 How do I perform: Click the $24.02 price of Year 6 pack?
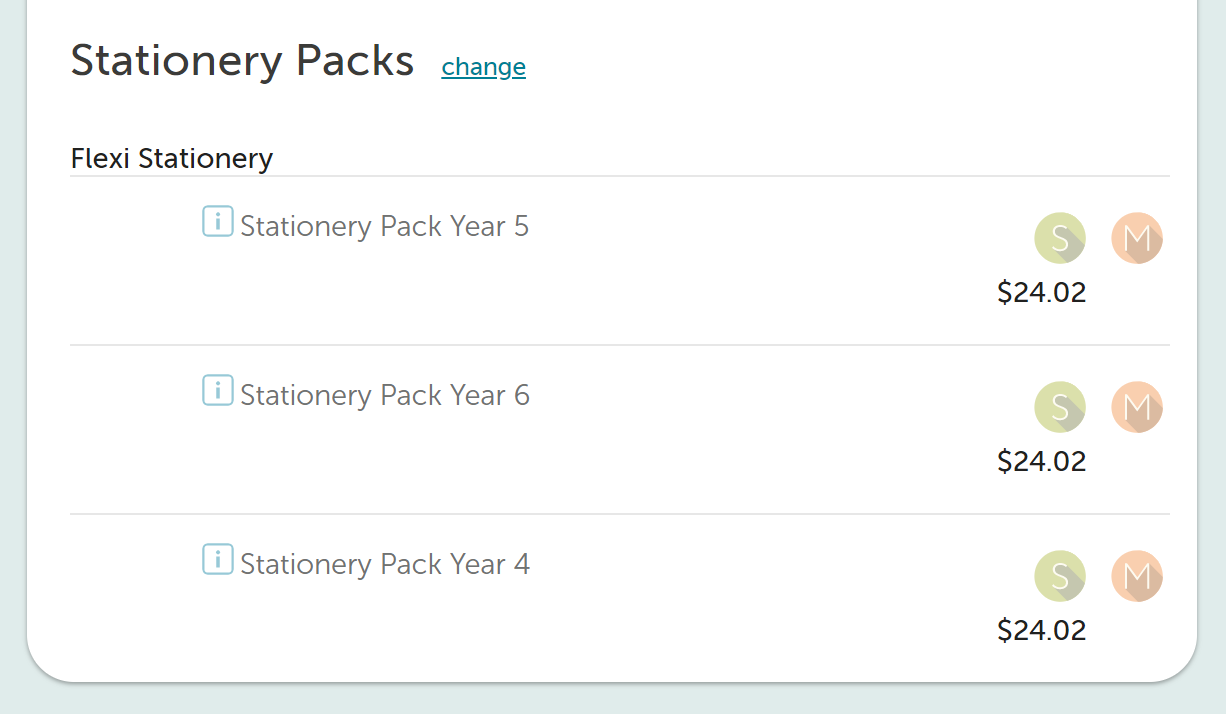pyautogui.click(x=1042, y=462)
